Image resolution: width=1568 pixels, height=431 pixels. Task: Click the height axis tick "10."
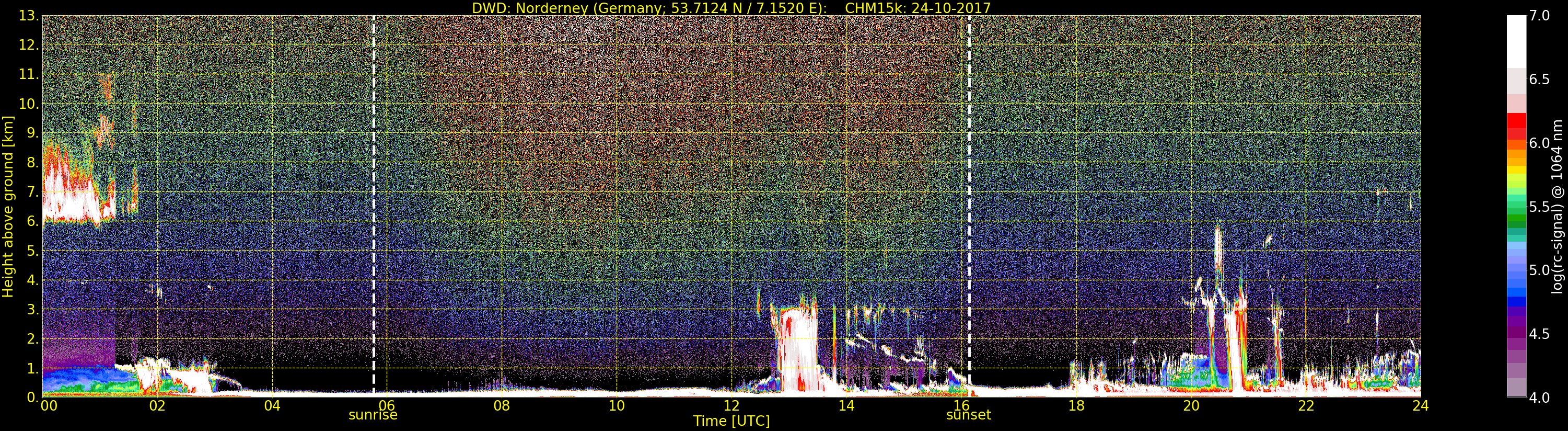click(x=29, y=104)
